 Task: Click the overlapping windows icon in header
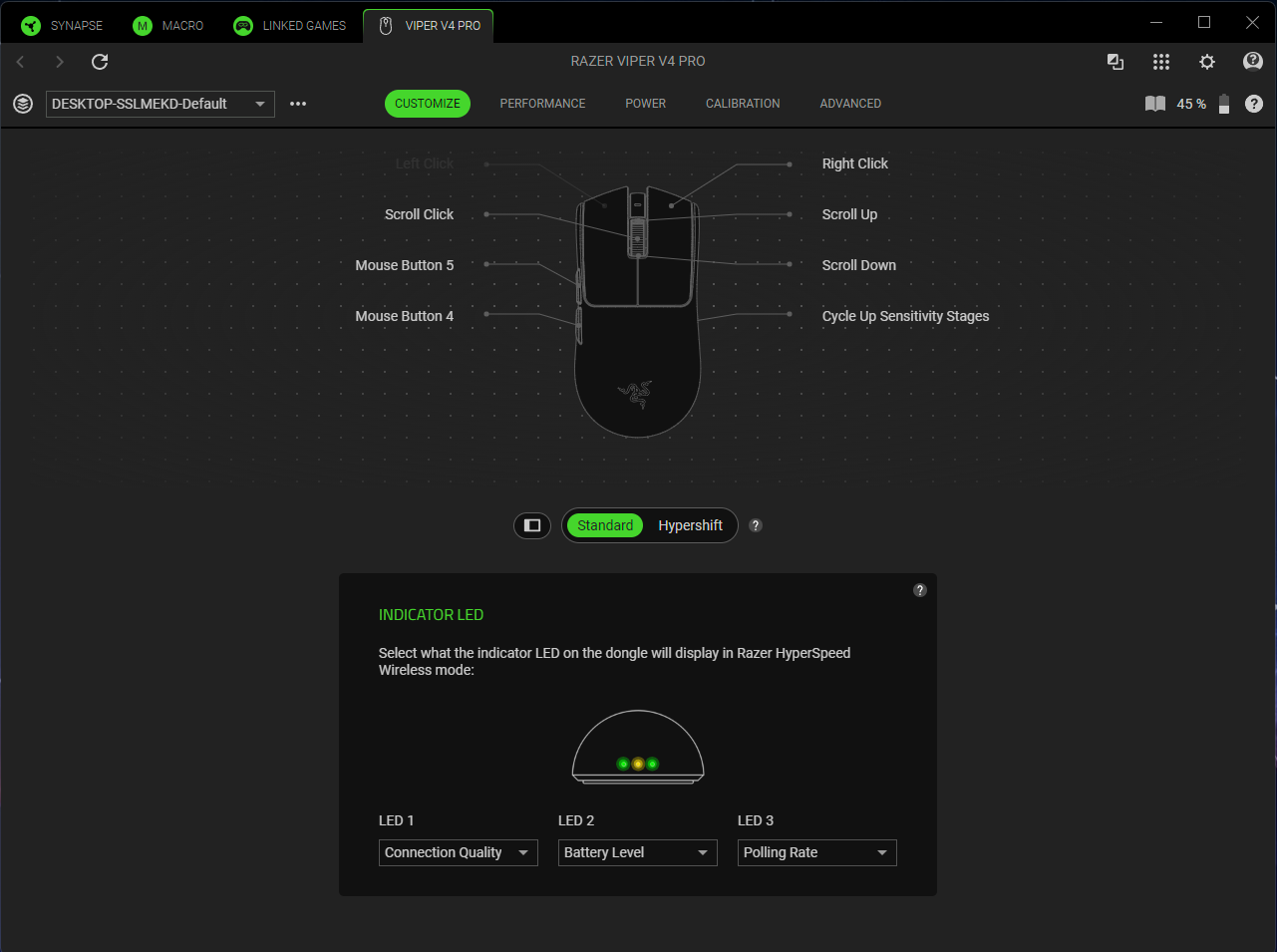[1116, 62]
